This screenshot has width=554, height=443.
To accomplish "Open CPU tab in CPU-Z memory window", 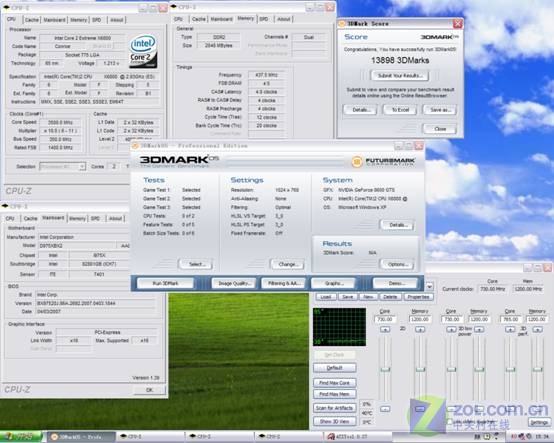I will [179, 19].
